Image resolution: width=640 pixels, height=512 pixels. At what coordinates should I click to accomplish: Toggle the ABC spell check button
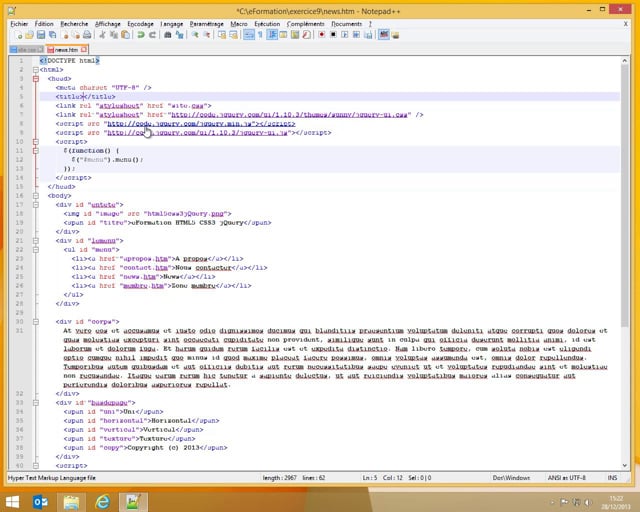tap(384, 35)
